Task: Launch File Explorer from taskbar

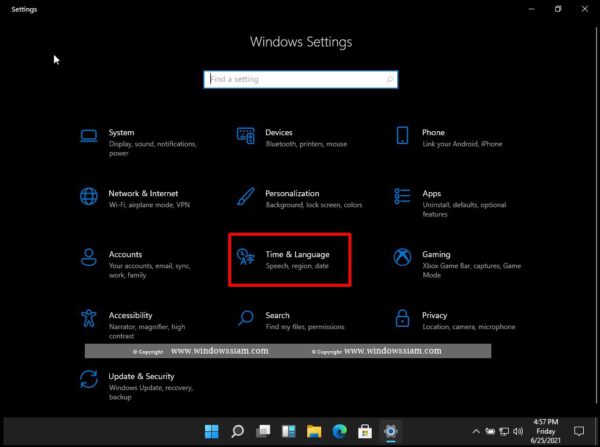Action: point(314,432)
